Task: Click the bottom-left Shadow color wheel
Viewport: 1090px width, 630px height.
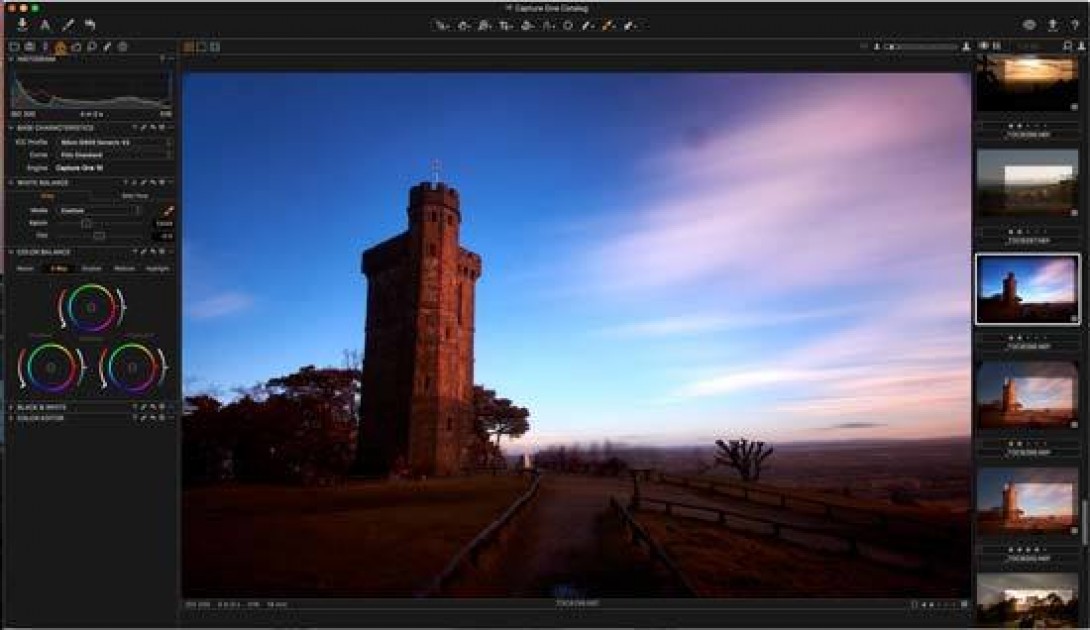Action: 51,367
